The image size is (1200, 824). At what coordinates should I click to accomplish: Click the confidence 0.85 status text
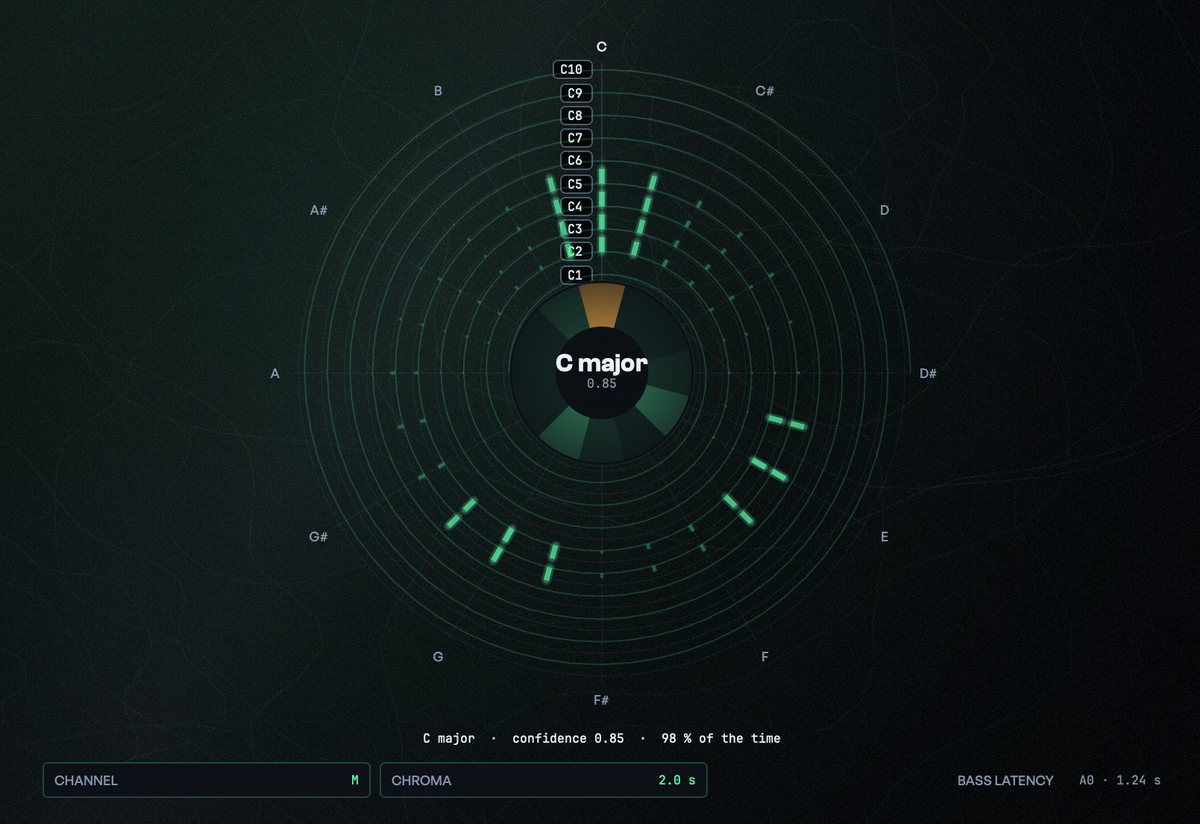click(x=568, y=738)
